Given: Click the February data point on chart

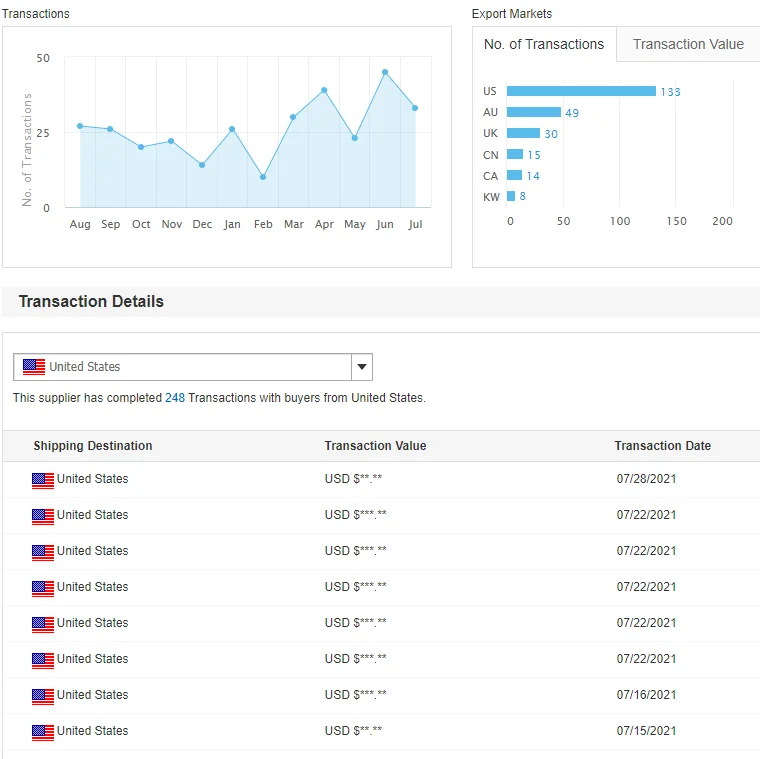Looking at the screenshot, I should (263, 177).
